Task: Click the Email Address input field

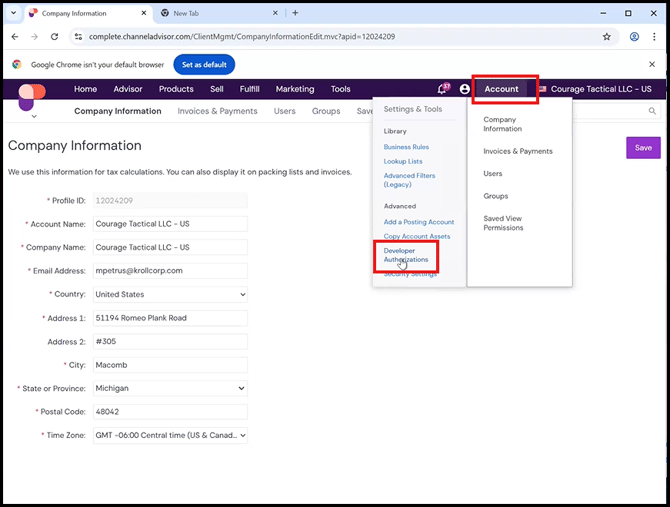Action: pyautogui.click(x=169, y=270)
